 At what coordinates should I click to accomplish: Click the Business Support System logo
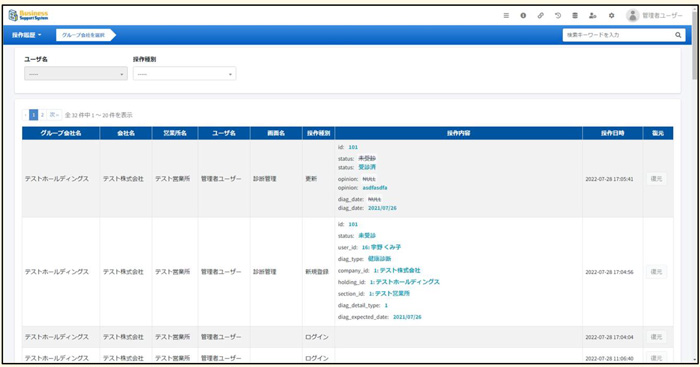click(28, 15)
